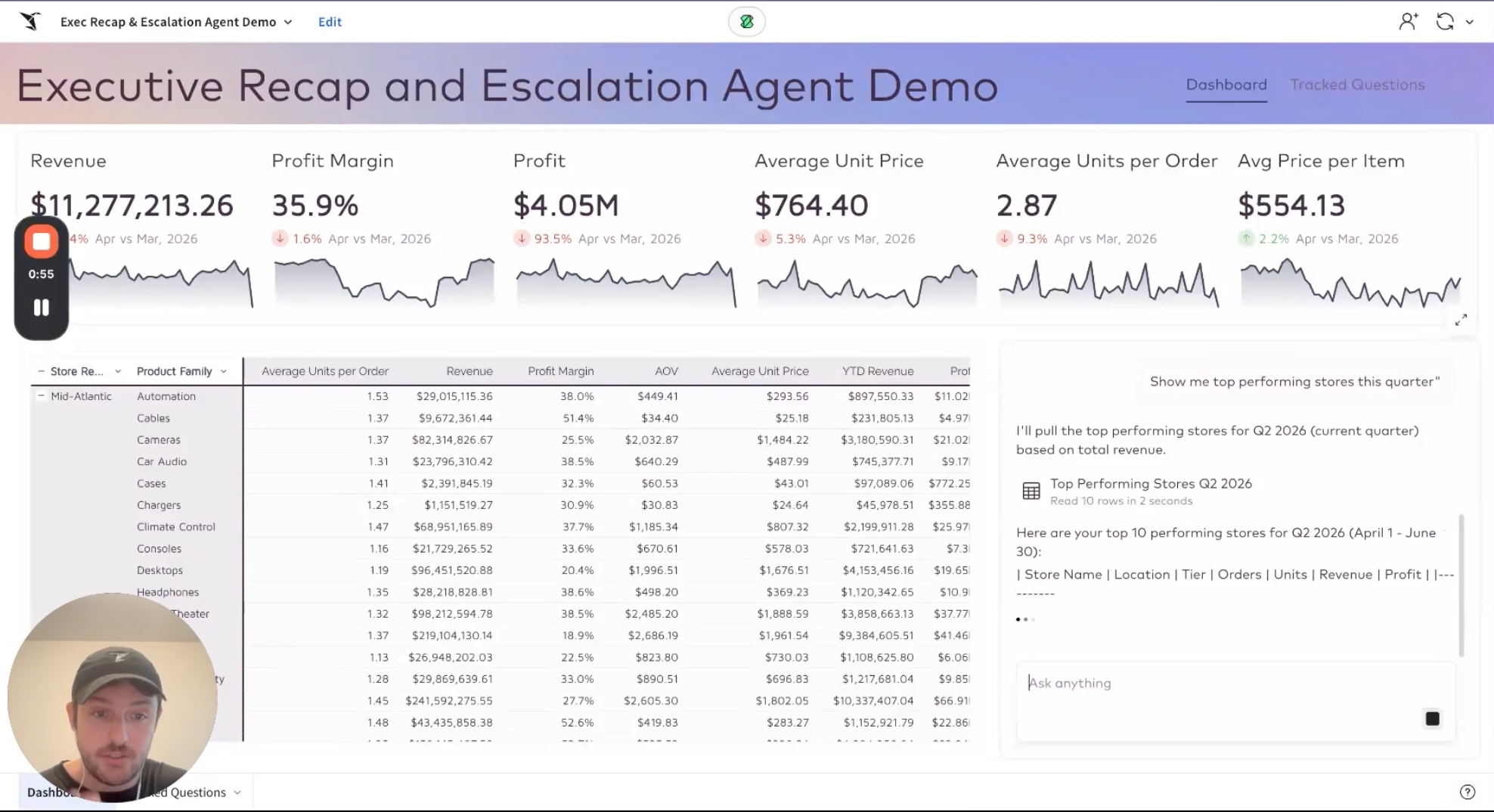Click the chat panel scrollbar
Image resolution: width=1494 pixels, height=812 pixels.
1461,586
